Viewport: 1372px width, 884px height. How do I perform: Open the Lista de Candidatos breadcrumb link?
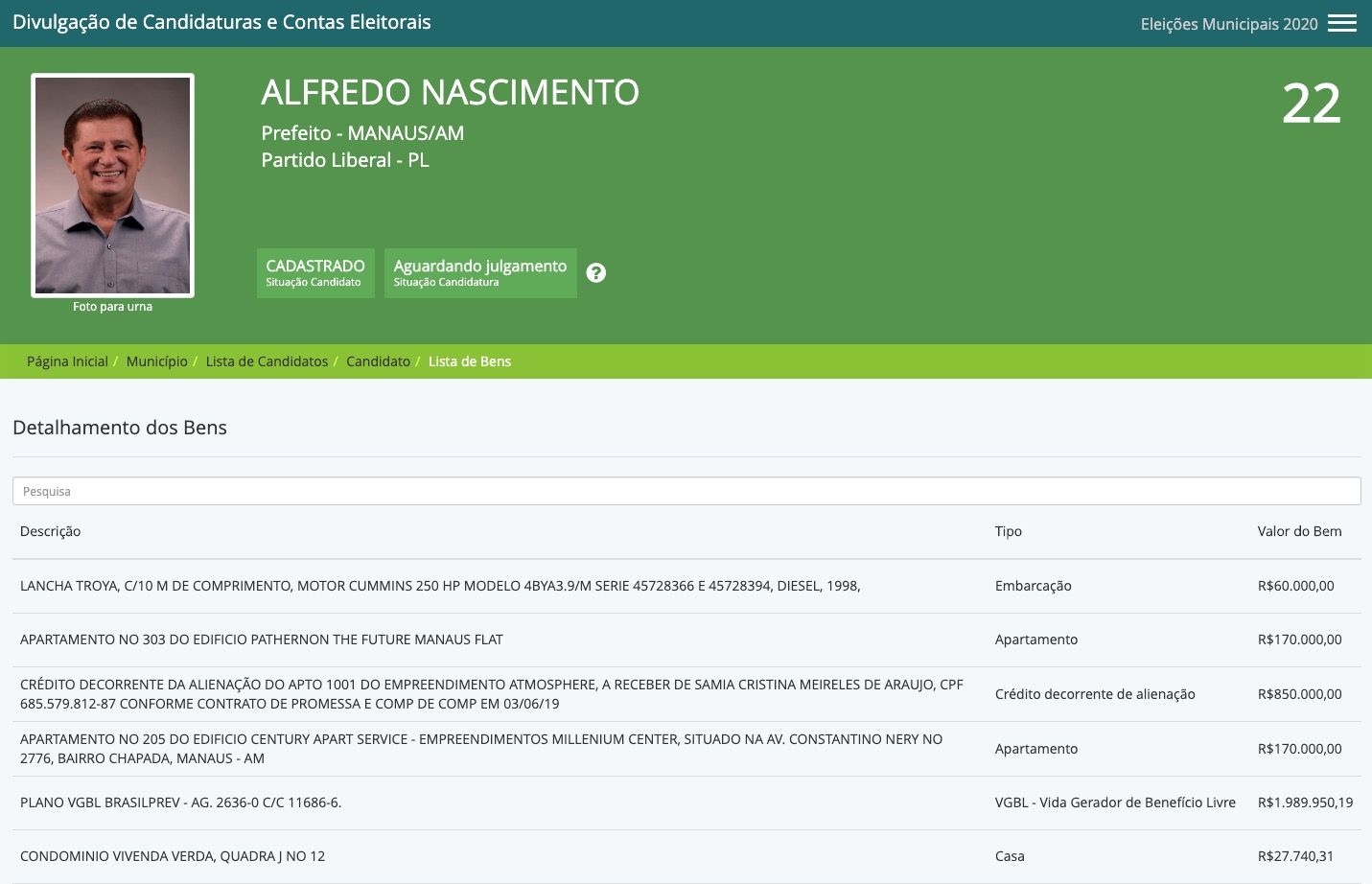tap(267, 361)
